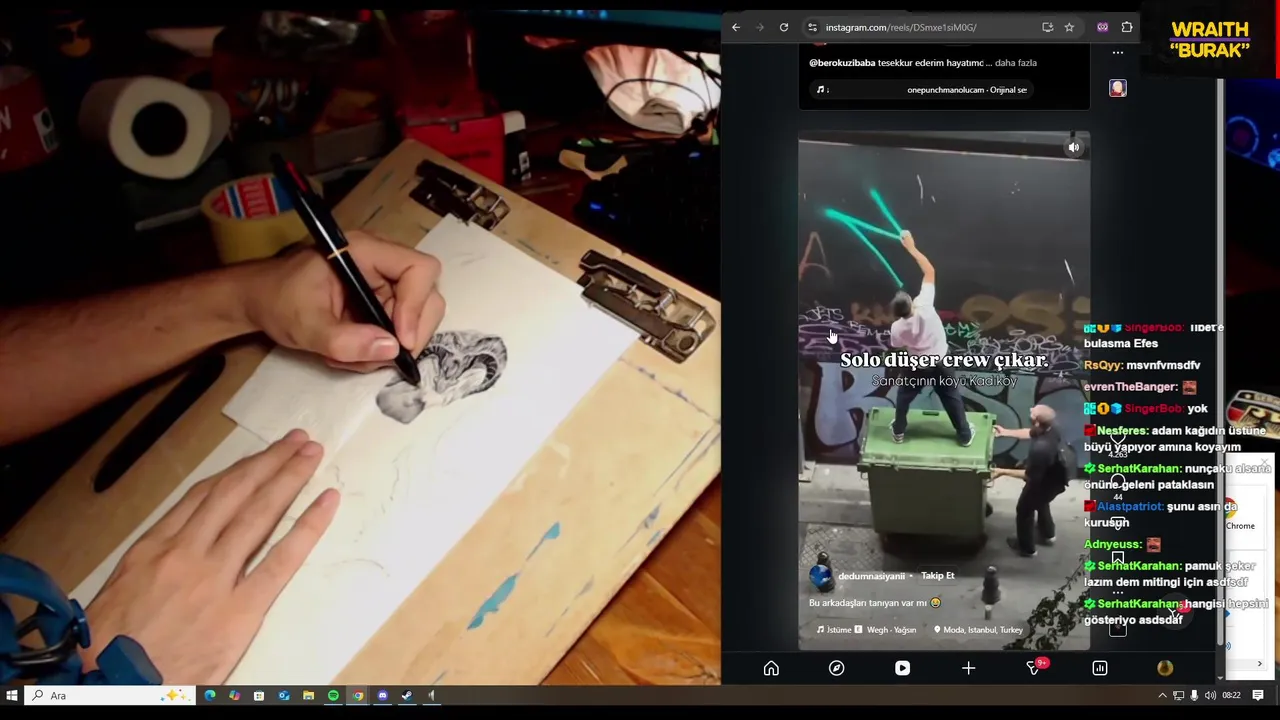Open Instagram direct messages with 9+ badge

(1034, 668)
